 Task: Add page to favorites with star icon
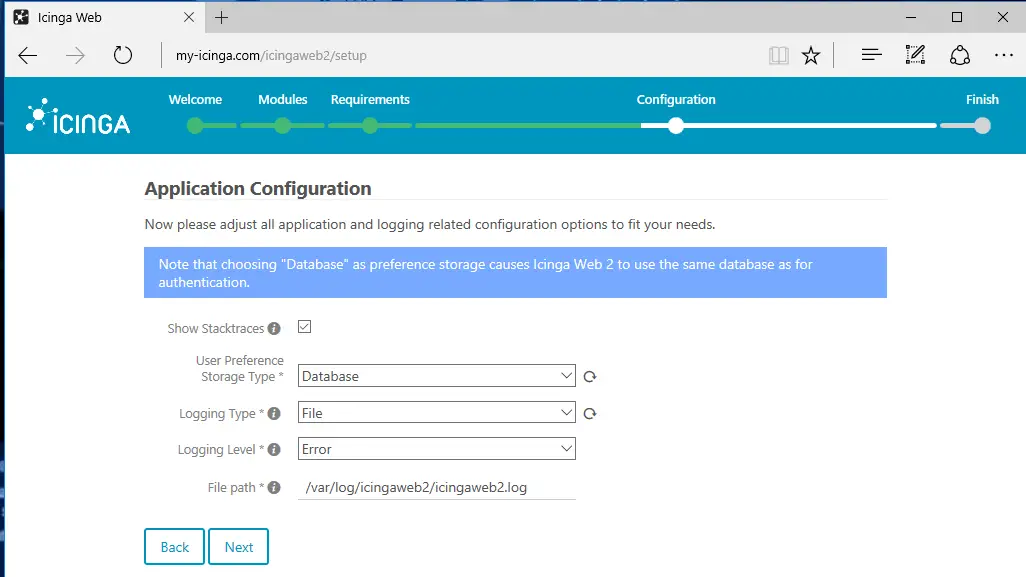pos(811,55)
